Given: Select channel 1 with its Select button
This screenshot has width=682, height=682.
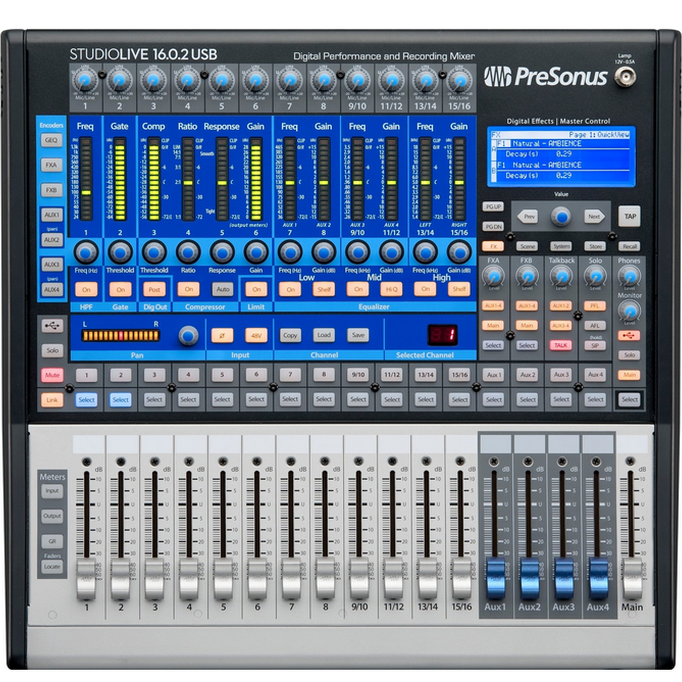Looking at the screenshot, I should pyautogui.click(x=86, y=400).
